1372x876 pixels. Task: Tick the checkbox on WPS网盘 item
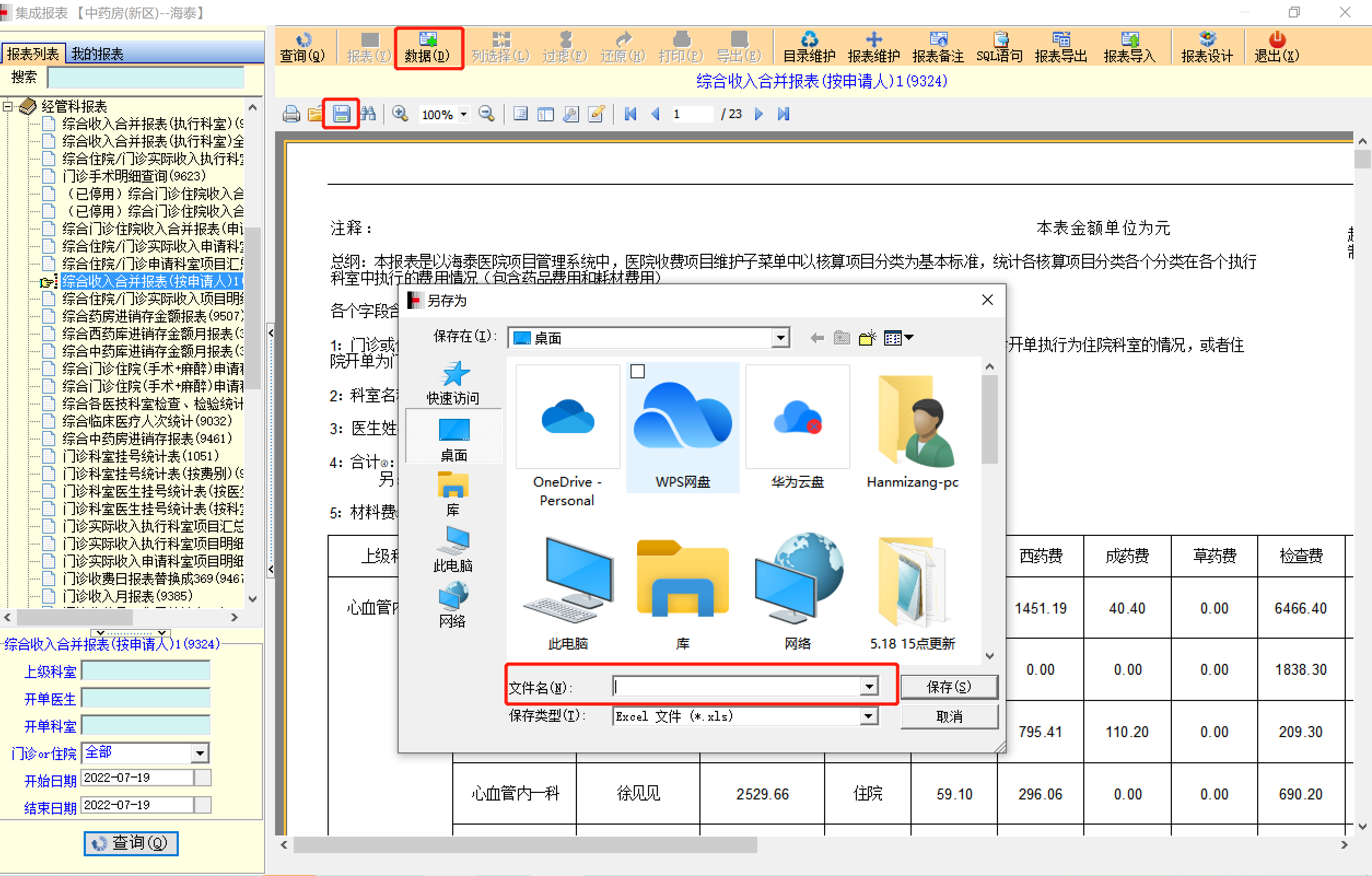click(x=638, y=372)
